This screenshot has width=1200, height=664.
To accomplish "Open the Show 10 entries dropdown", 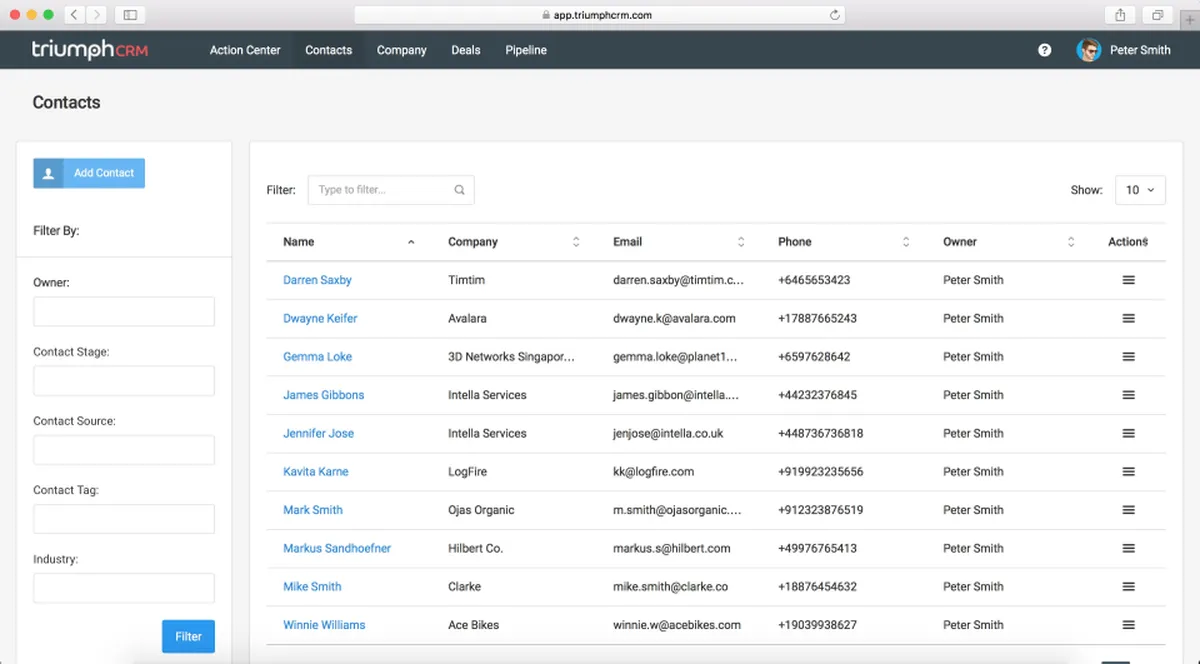I will [1139, 190].
